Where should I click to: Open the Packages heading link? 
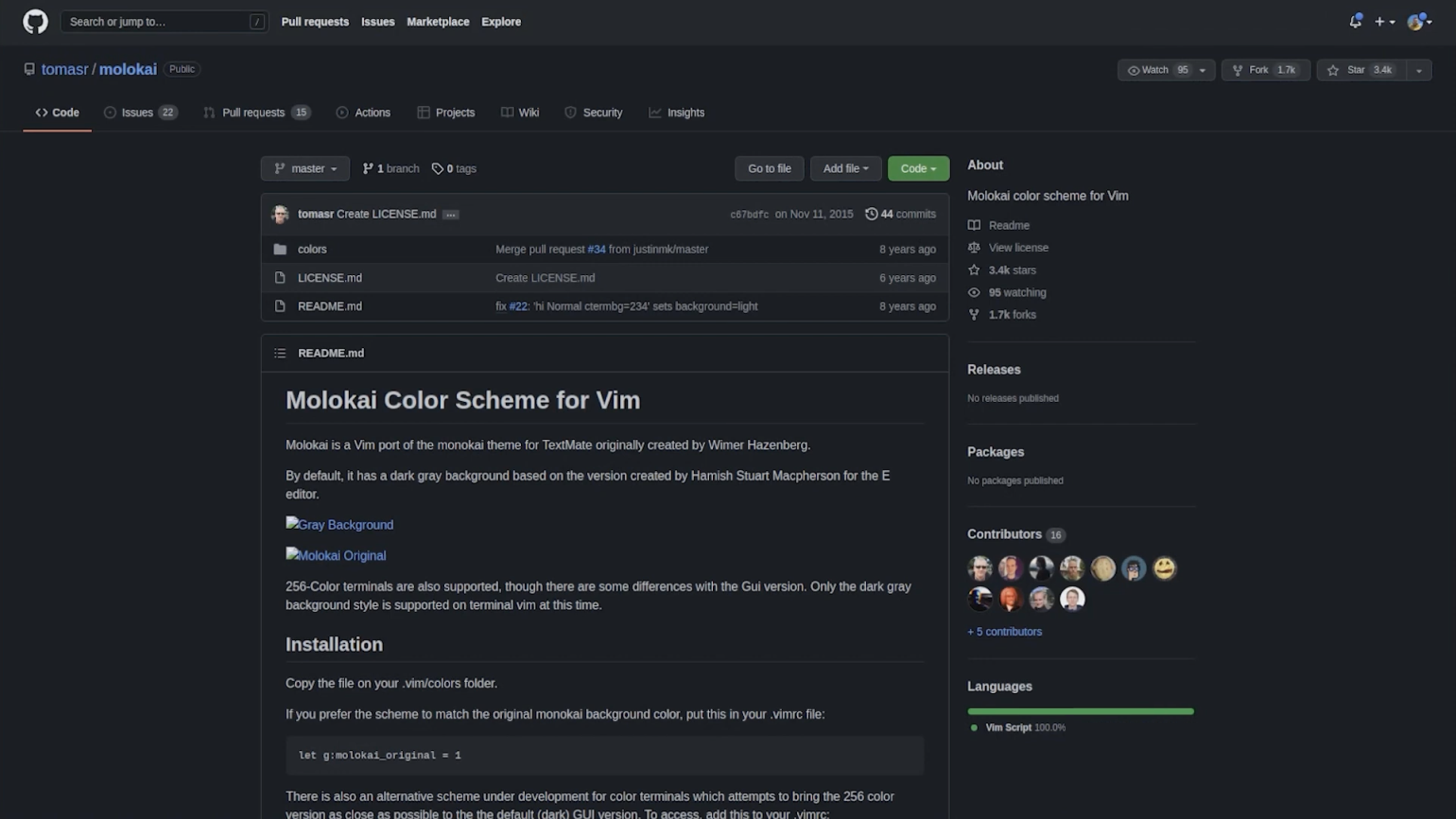(x=996, y=452)
